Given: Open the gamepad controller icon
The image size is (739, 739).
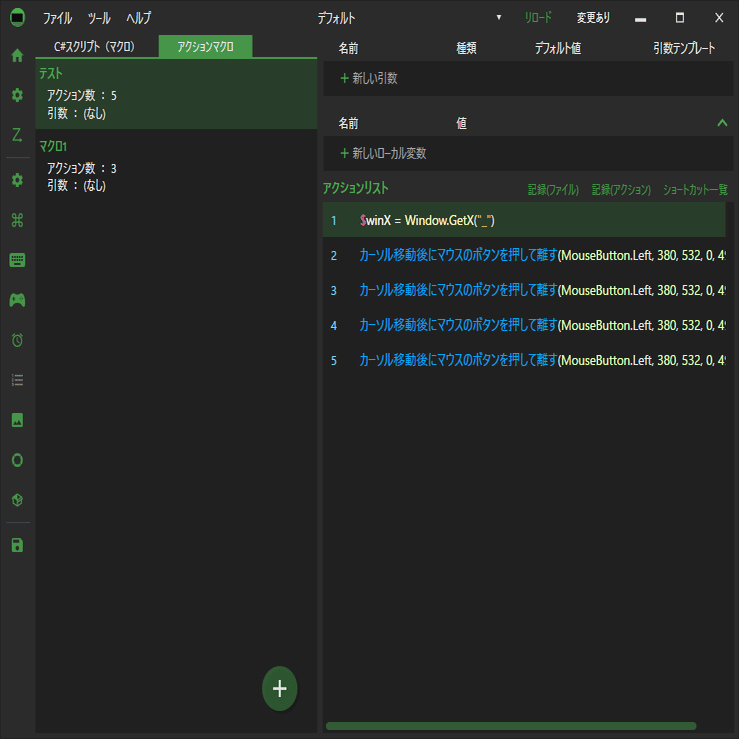Looking at the screenshot, I should click(17, 300).
